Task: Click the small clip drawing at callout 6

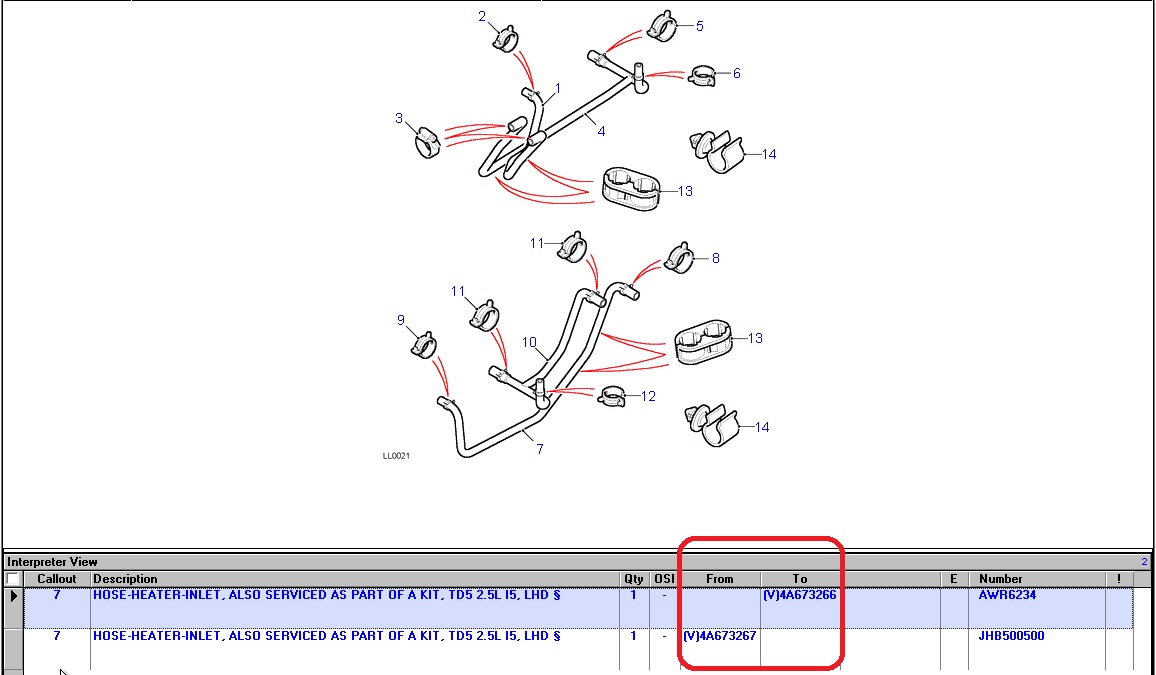Action: tap(703, 75)
